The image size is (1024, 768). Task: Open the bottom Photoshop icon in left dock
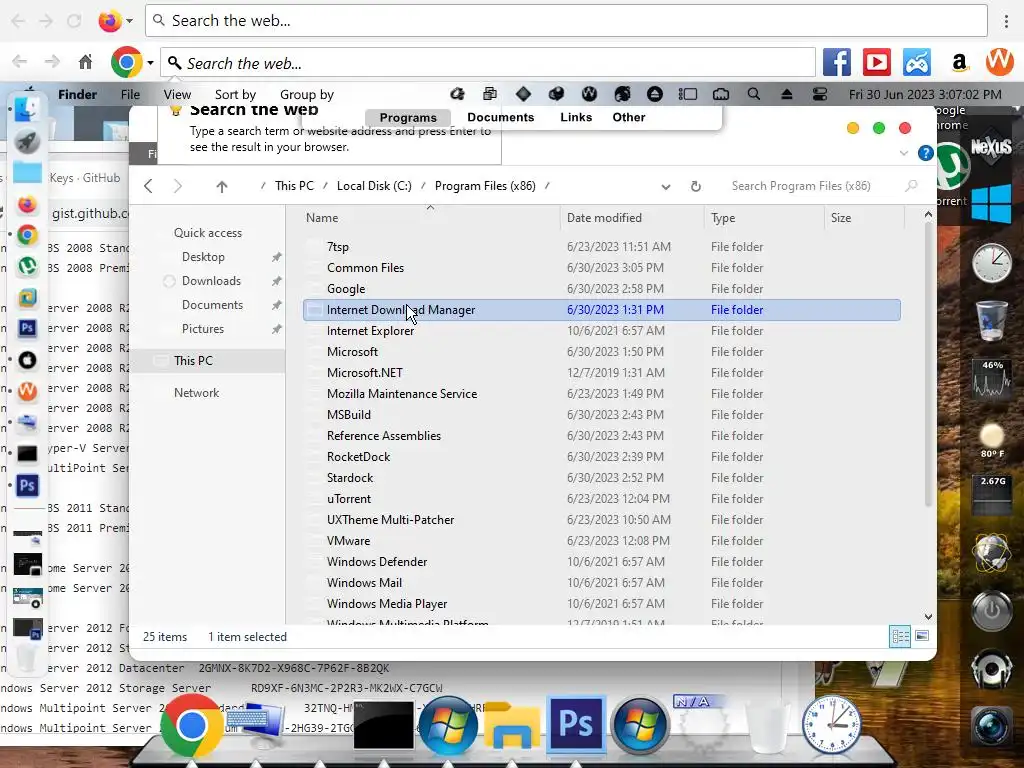tap(27, 486)
